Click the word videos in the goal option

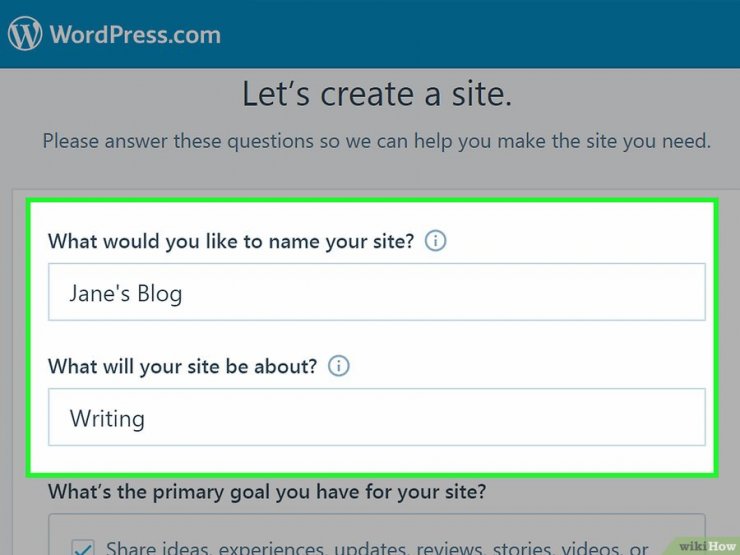[590, 548]
